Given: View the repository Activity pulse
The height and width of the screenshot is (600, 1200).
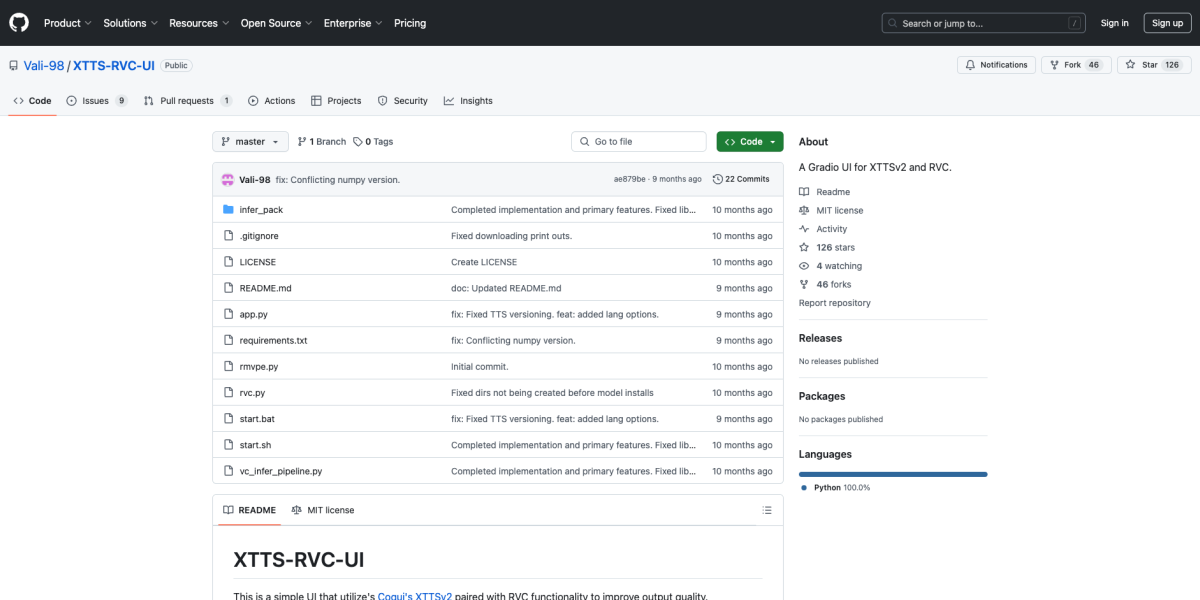Looking at the screenshot, I should [x=830, y=228].
